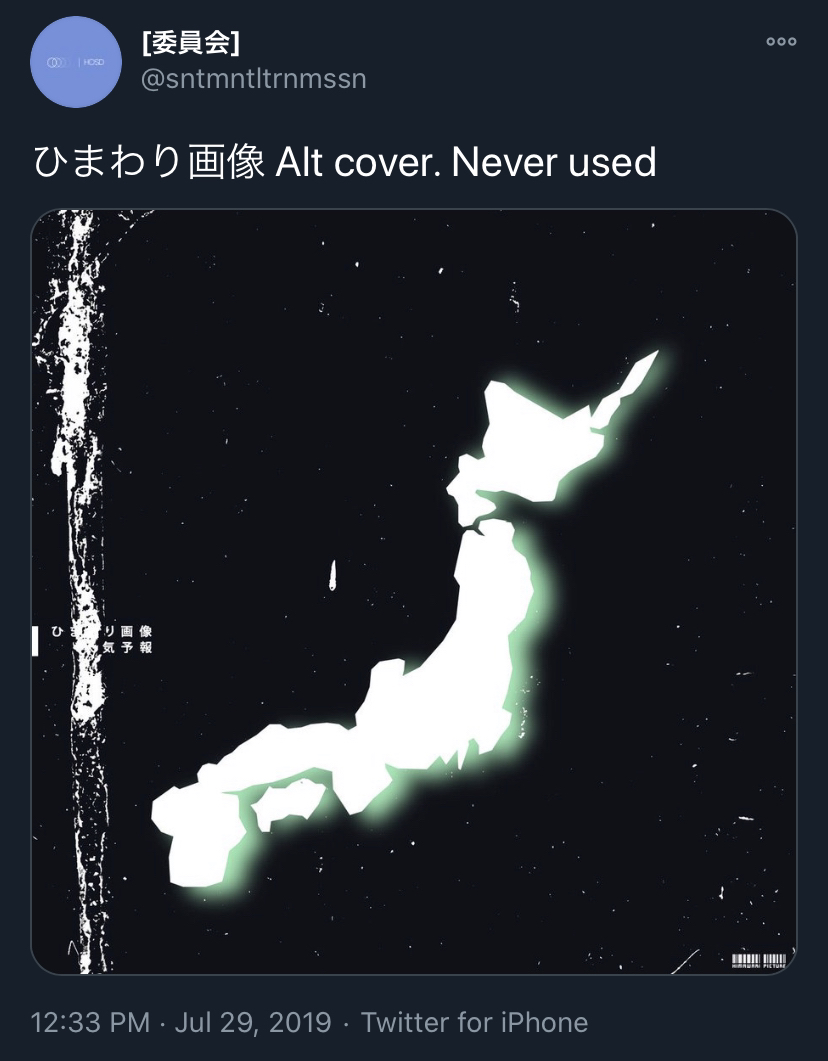Tap the round blue profile avatar
This screenshot has width=828, height=1061.
tap(76, 62)
